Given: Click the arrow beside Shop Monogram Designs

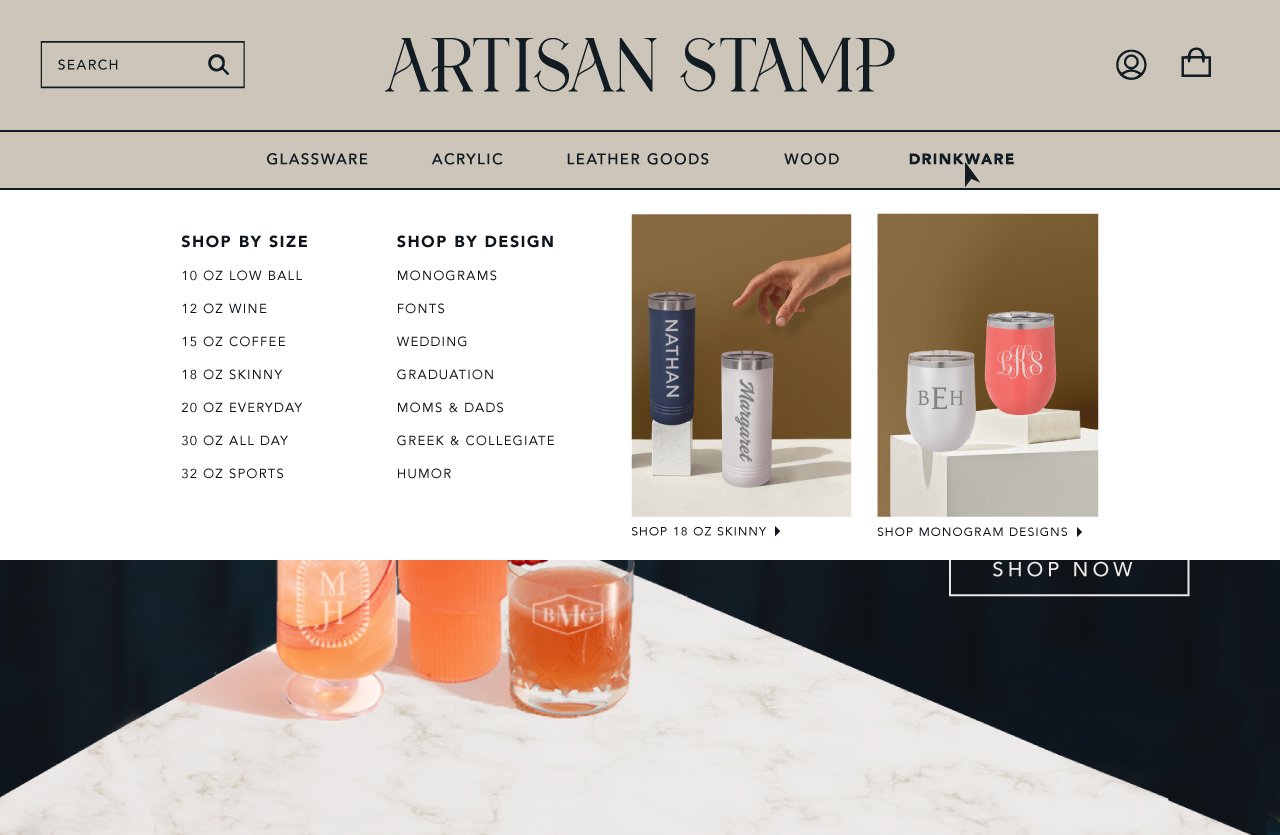Looking at the screenshot, I should click(x=1079, y=532).
